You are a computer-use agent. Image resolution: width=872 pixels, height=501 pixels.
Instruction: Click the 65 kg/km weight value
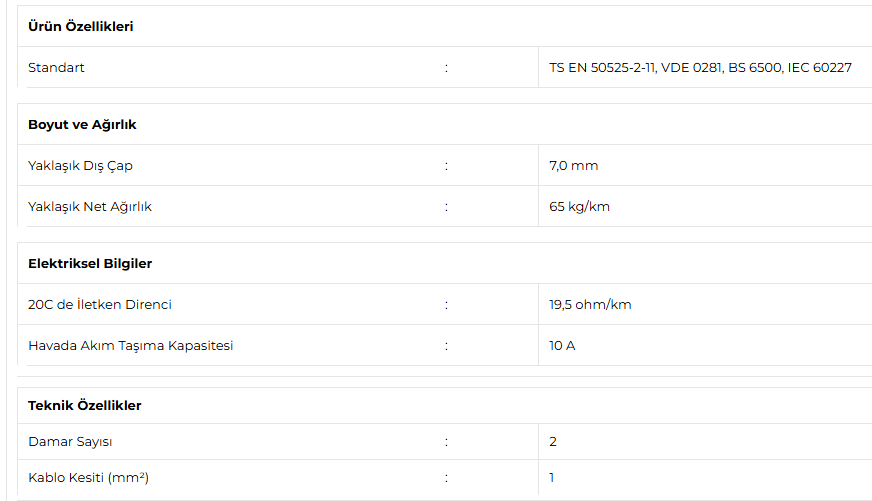pos(579,207)
